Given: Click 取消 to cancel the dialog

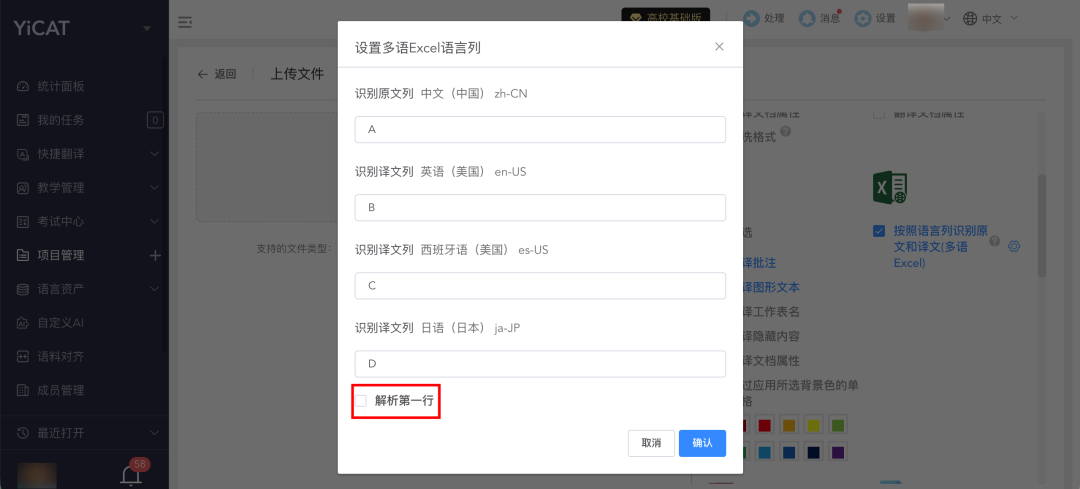Looking at the screenshot, I should tap(651, 443).
